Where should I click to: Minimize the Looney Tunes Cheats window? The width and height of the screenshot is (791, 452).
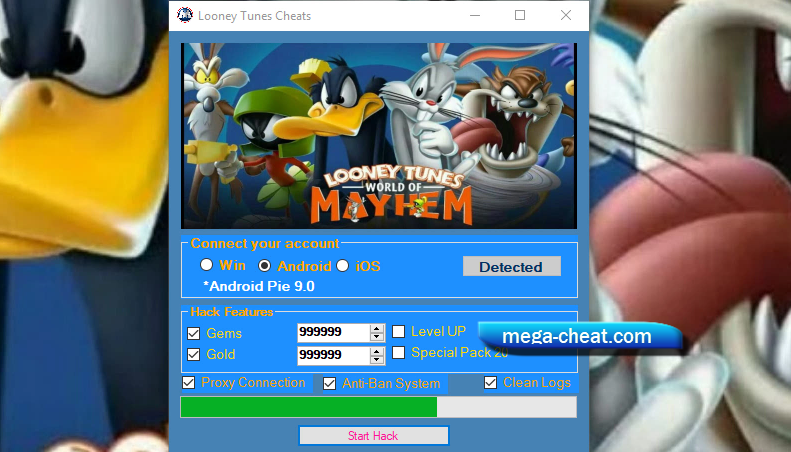tap(475, 16)
